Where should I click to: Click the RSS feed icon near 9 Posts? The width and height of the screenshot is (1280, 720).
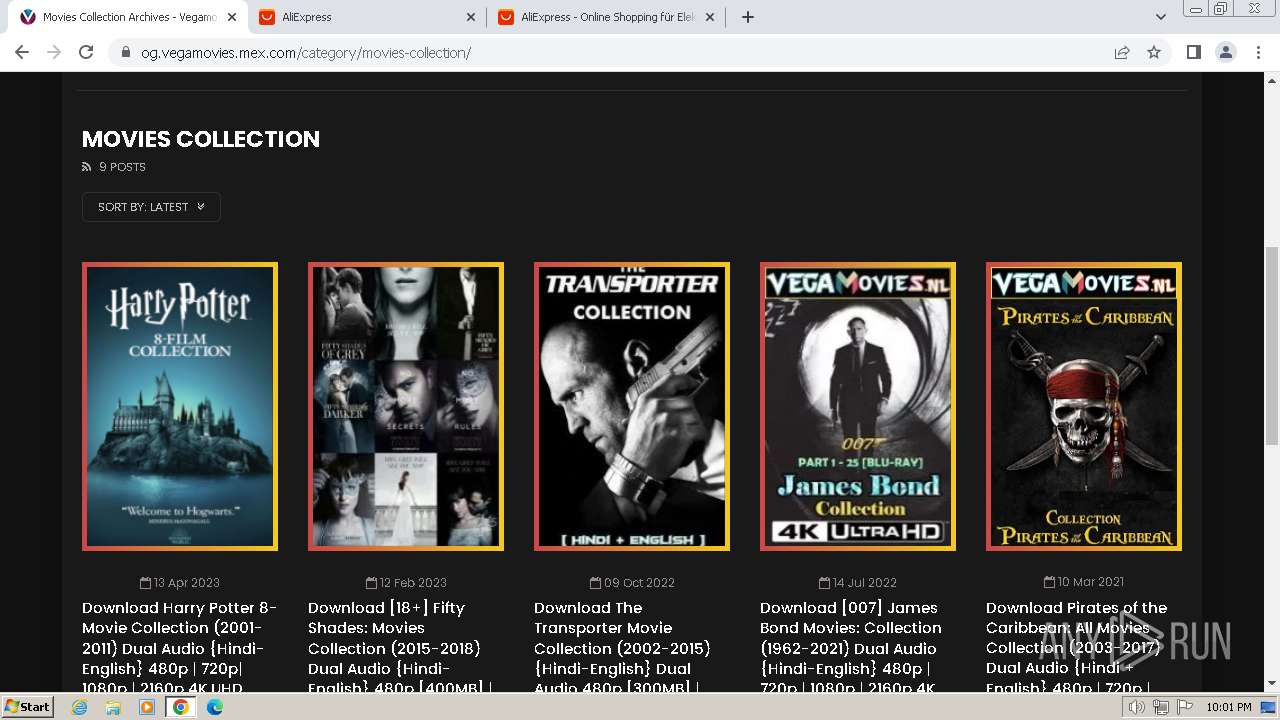[87, 167]
